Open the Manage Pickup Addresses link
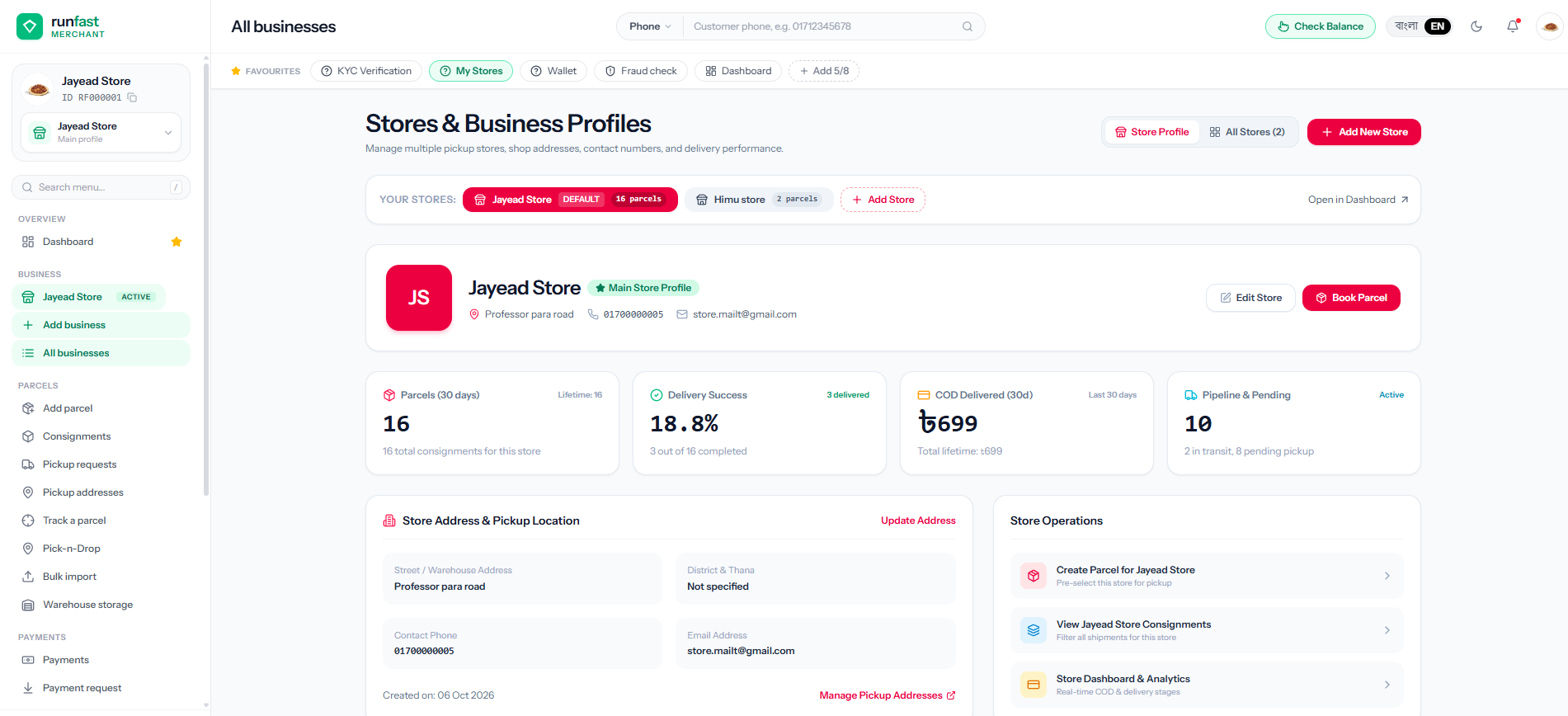Screen dimensions: 1568x716 point(888,695)
